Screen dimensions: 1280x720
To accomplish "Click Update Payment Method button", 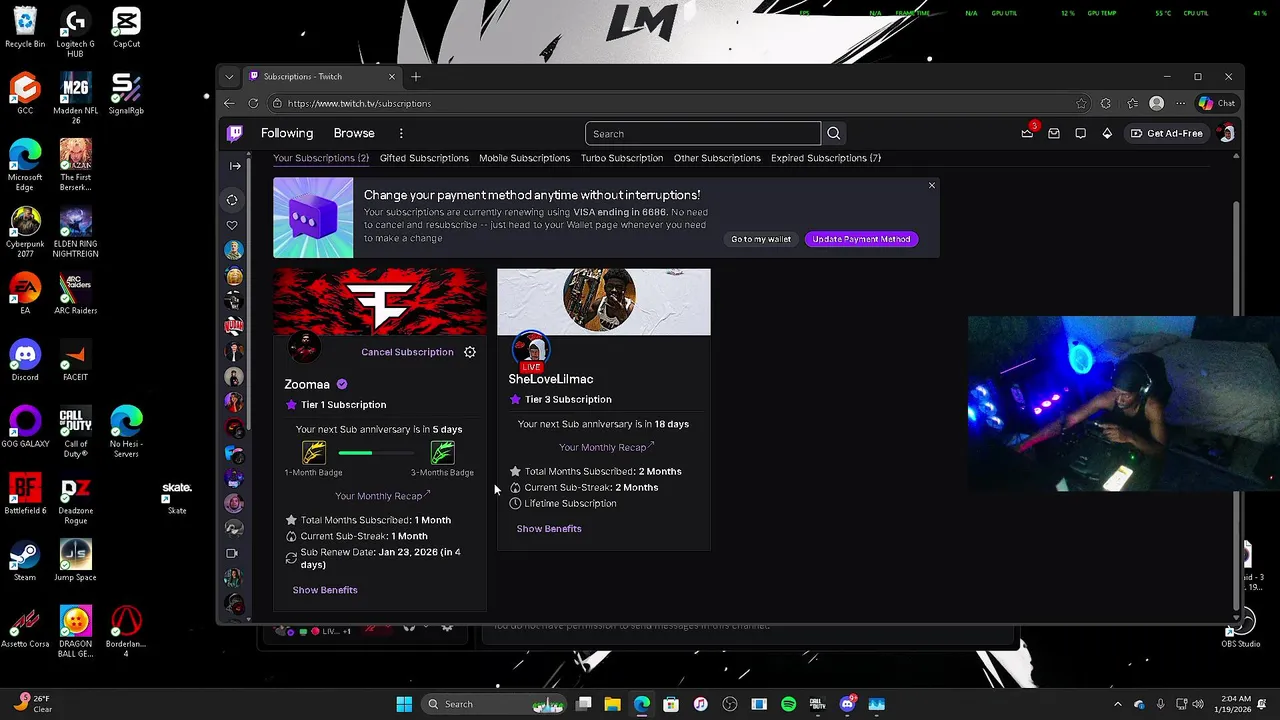I will point(861,239).
